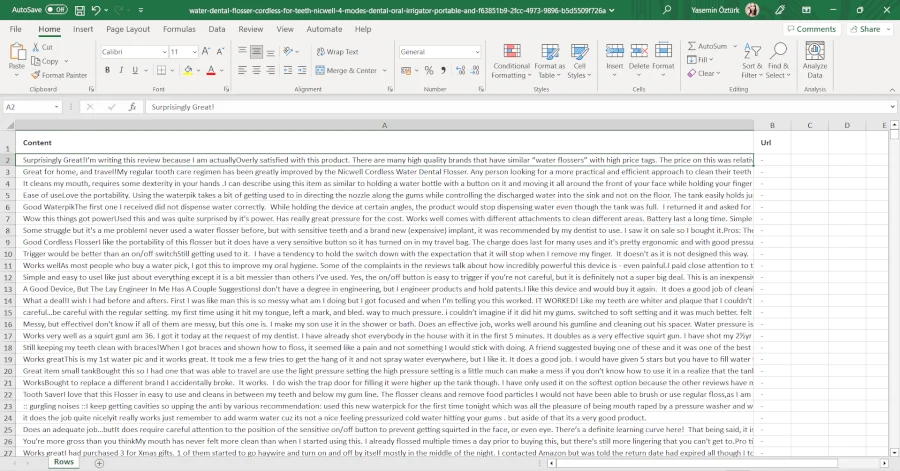
Task: Click Increase Decimal icon
Action: pos(460,71)
